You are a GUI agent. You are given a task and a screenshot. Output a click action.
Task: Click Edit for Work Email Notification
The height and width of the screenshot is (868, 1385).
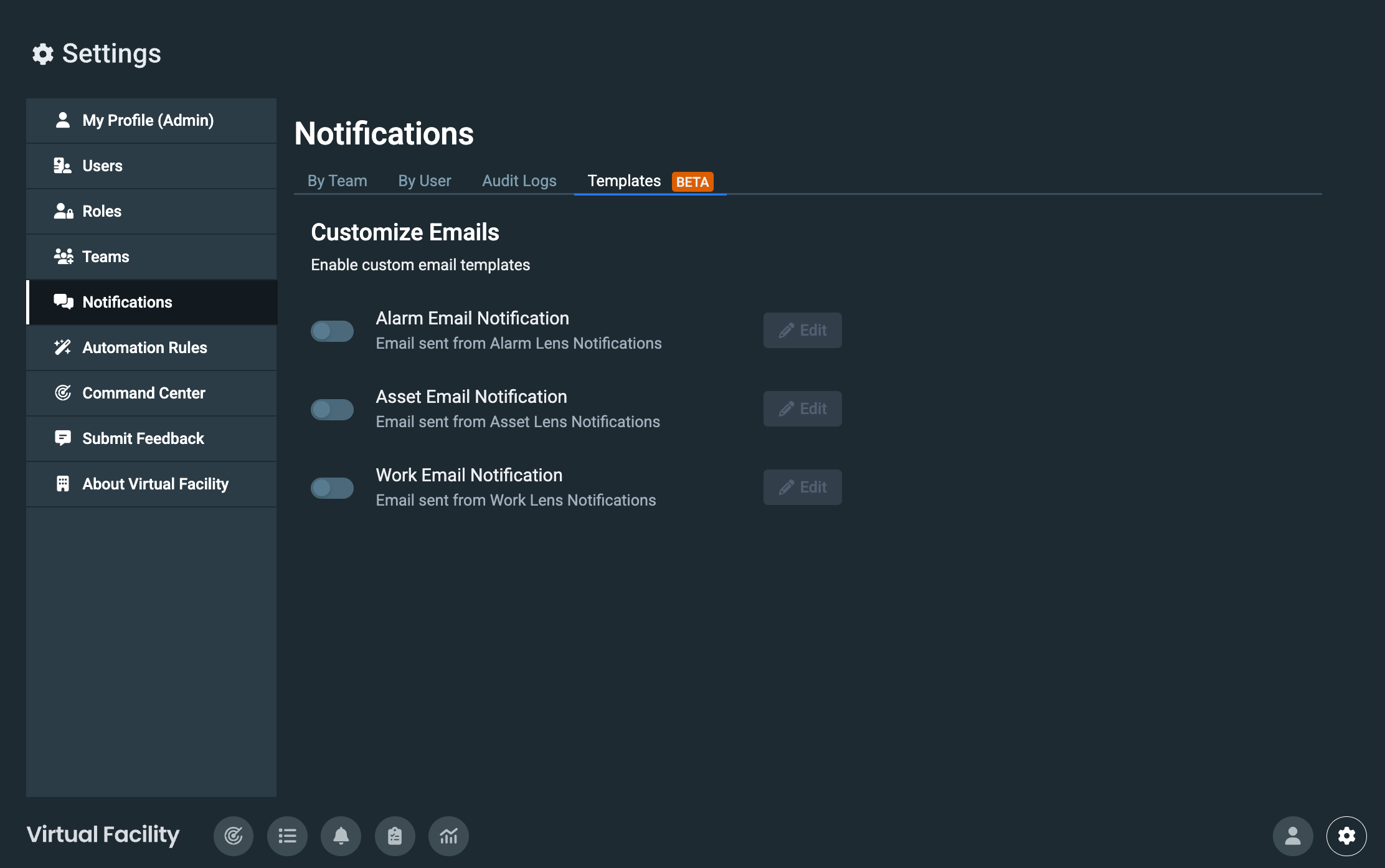[x=802, y=487]
